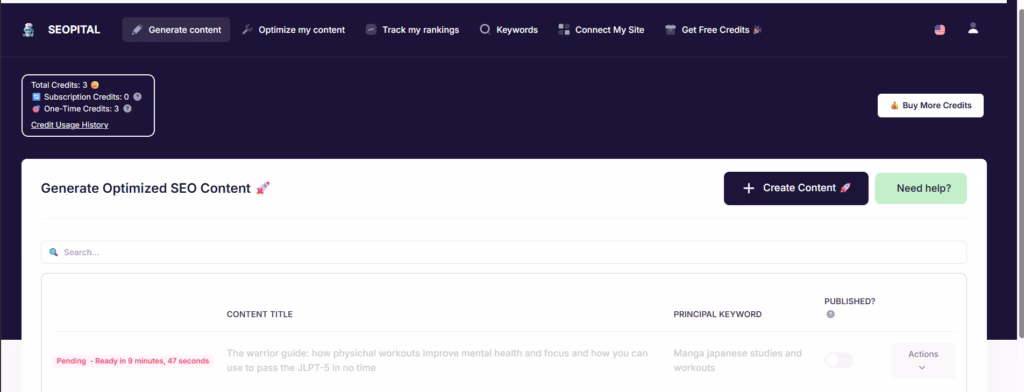The width and height of the screenshot is (1024, 392).
Task: Toggle Published switch for warrior guide row
Action: point(839,360)
